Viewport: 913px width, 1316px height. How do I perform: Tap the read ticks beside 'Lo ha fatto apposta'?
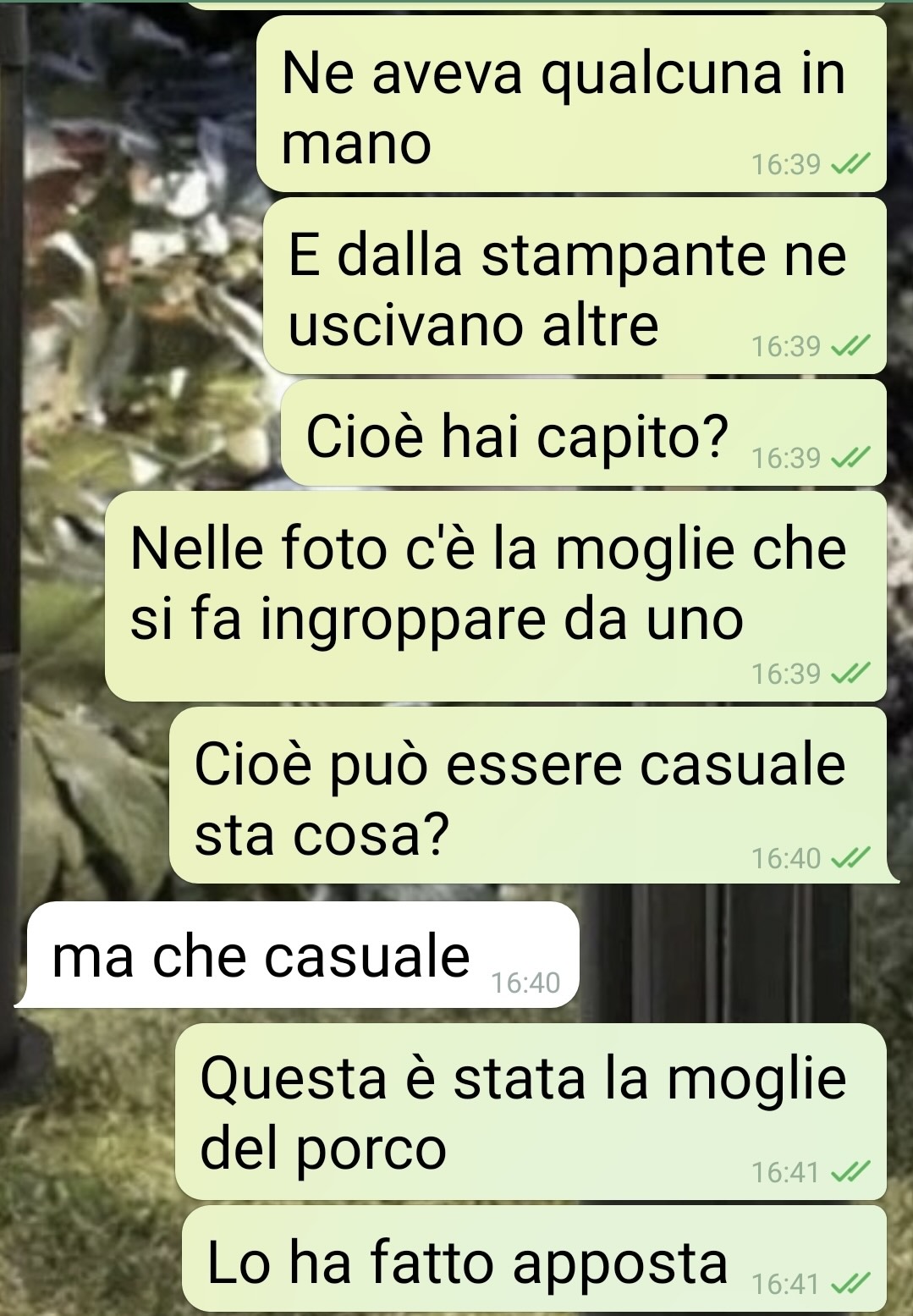[850, 1285]
